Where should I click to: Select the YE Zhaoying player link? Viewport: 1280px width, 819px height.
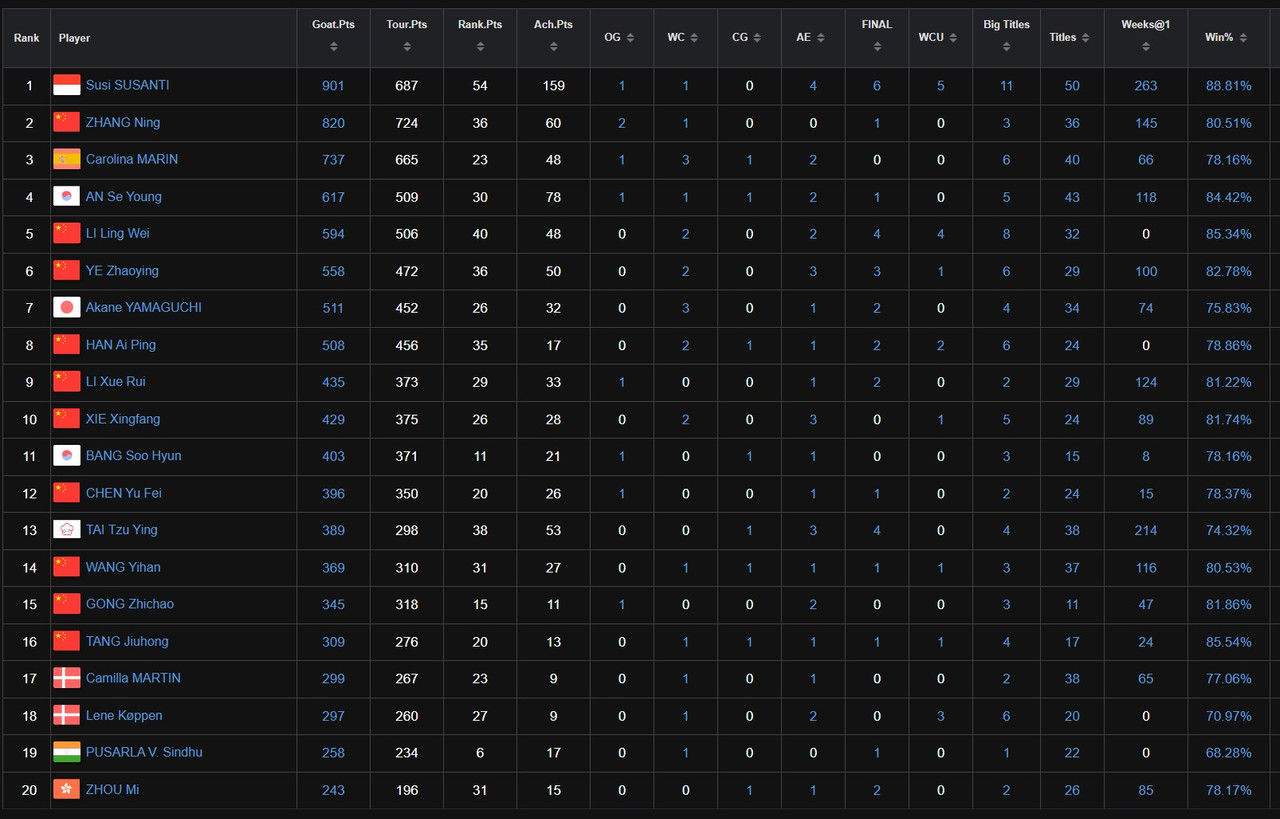click(x=122, y=270)
